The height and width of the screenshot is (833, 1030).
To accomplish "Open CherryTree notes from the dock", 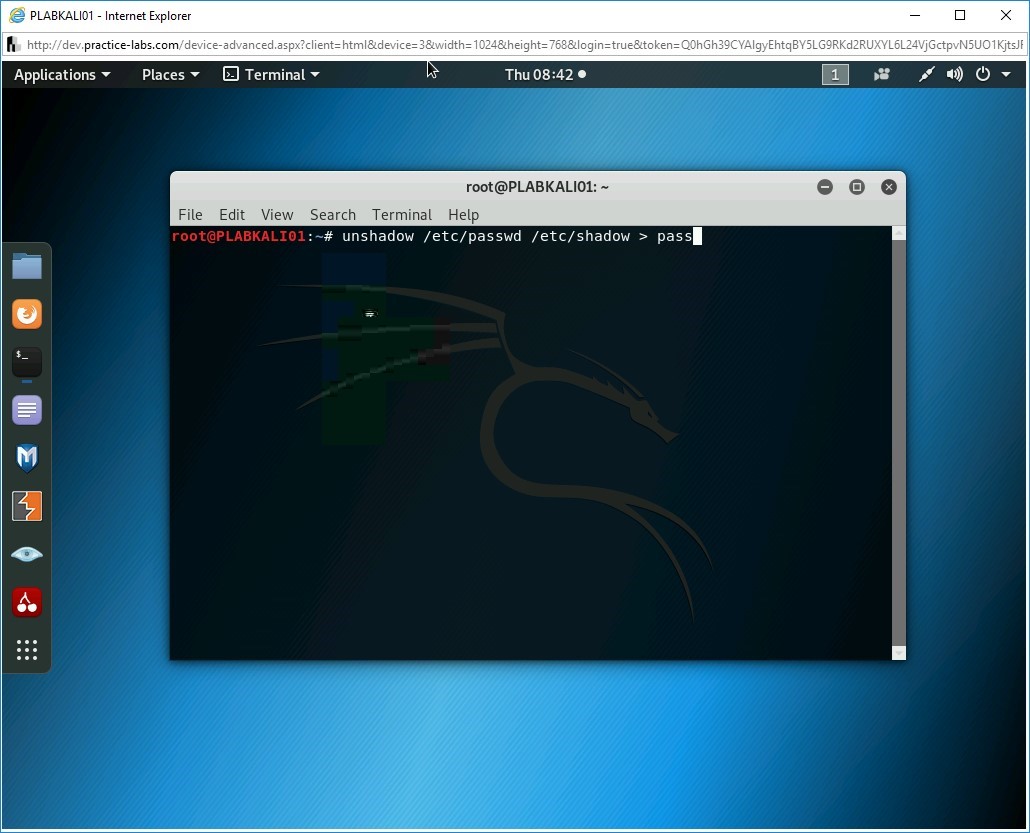I will pos(26,603).
